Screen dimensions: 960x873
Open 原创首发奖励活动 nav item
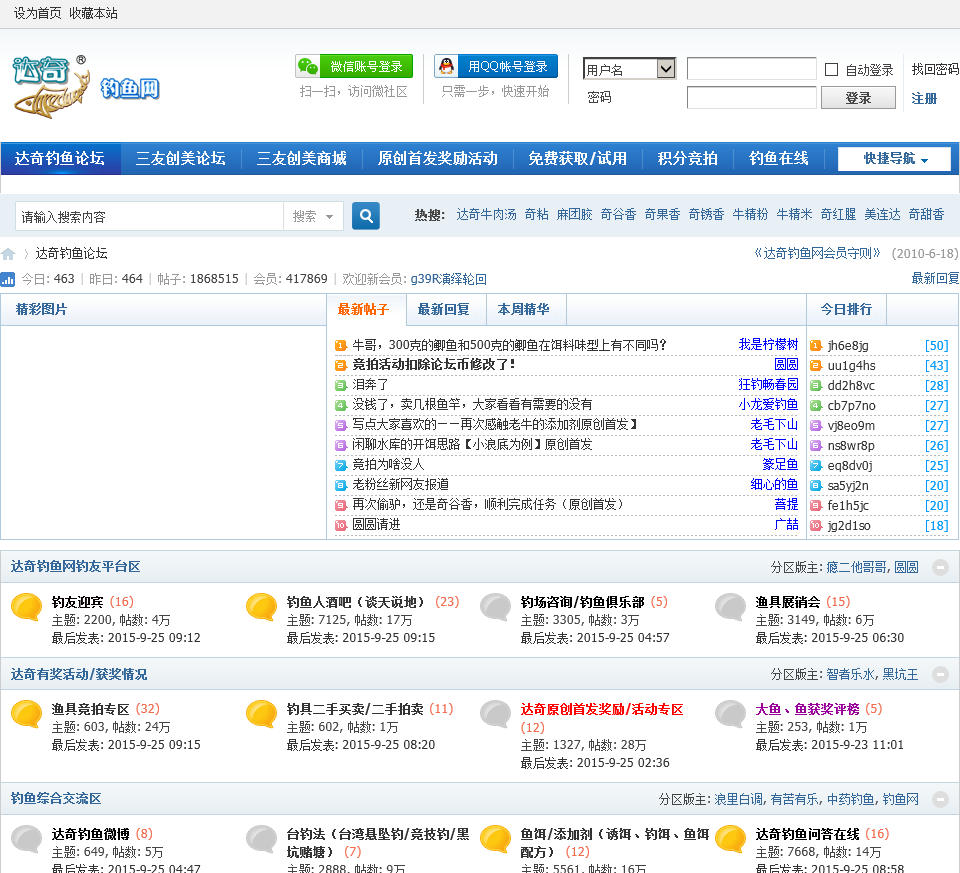(x=438, y=159)
